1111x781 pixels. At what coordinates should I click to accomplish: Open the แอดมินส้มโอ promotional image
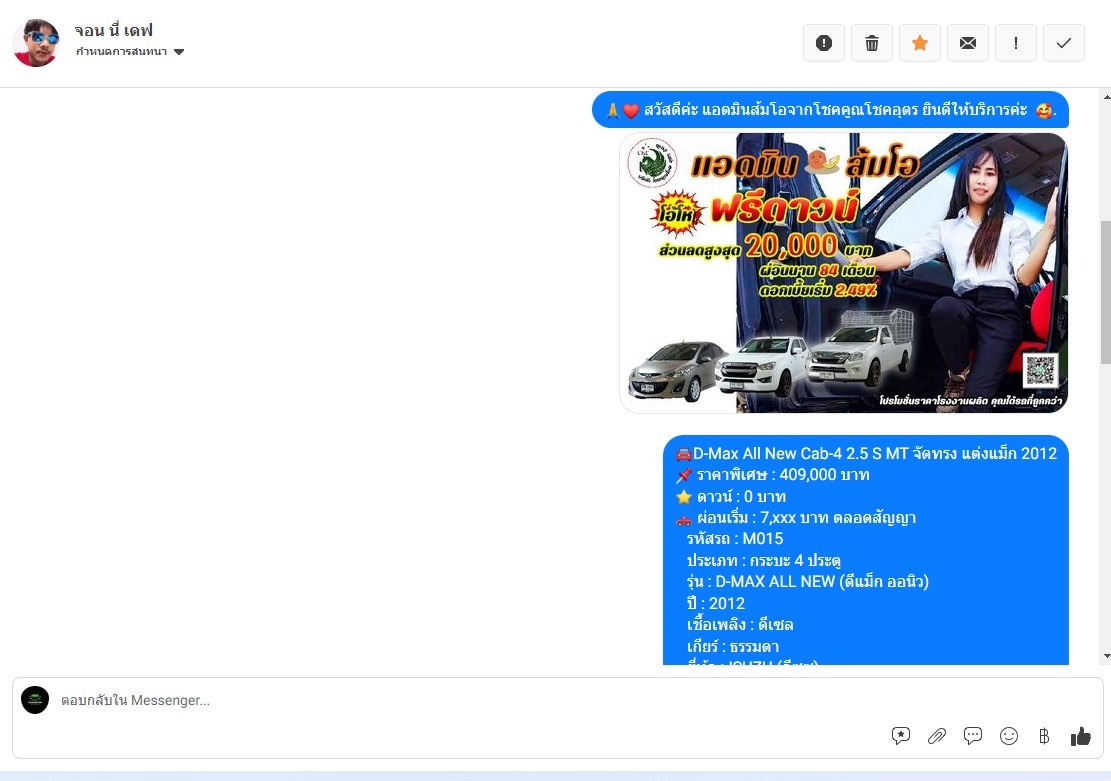point(843,273)
